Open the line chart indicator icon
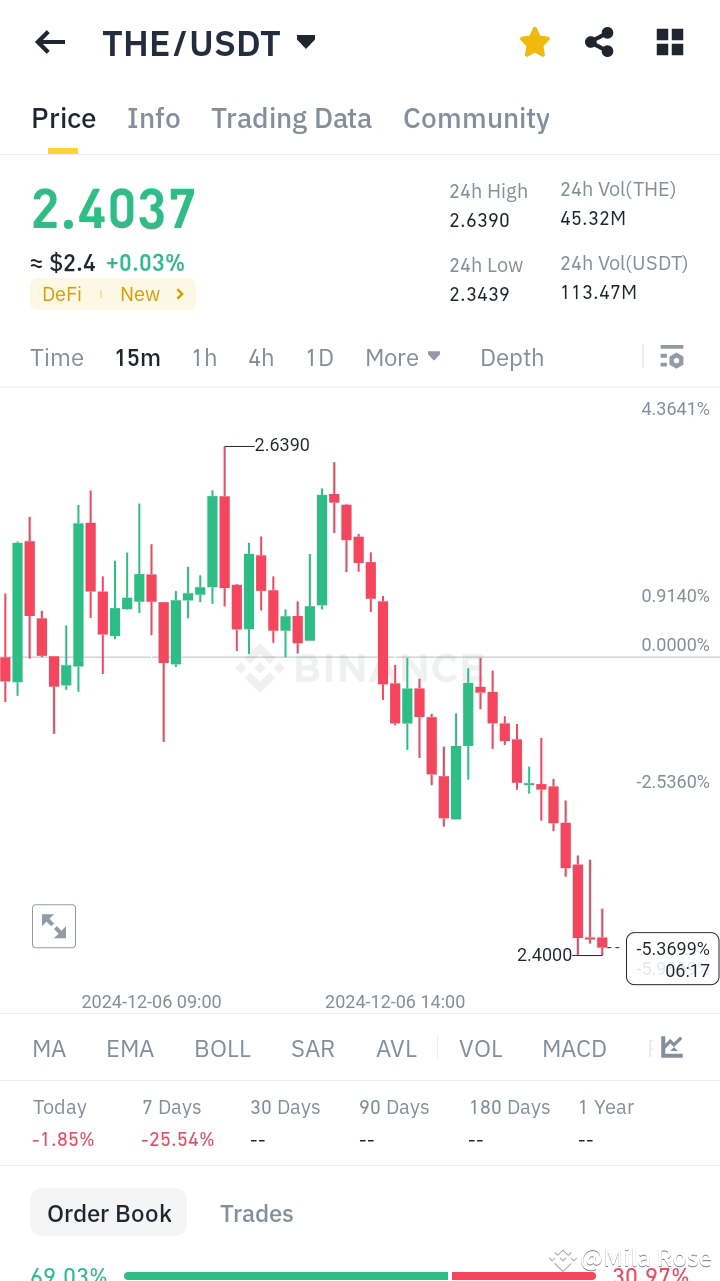Image resolution: width=720 pixels, height=1281 pixels. coord(670,1048)
